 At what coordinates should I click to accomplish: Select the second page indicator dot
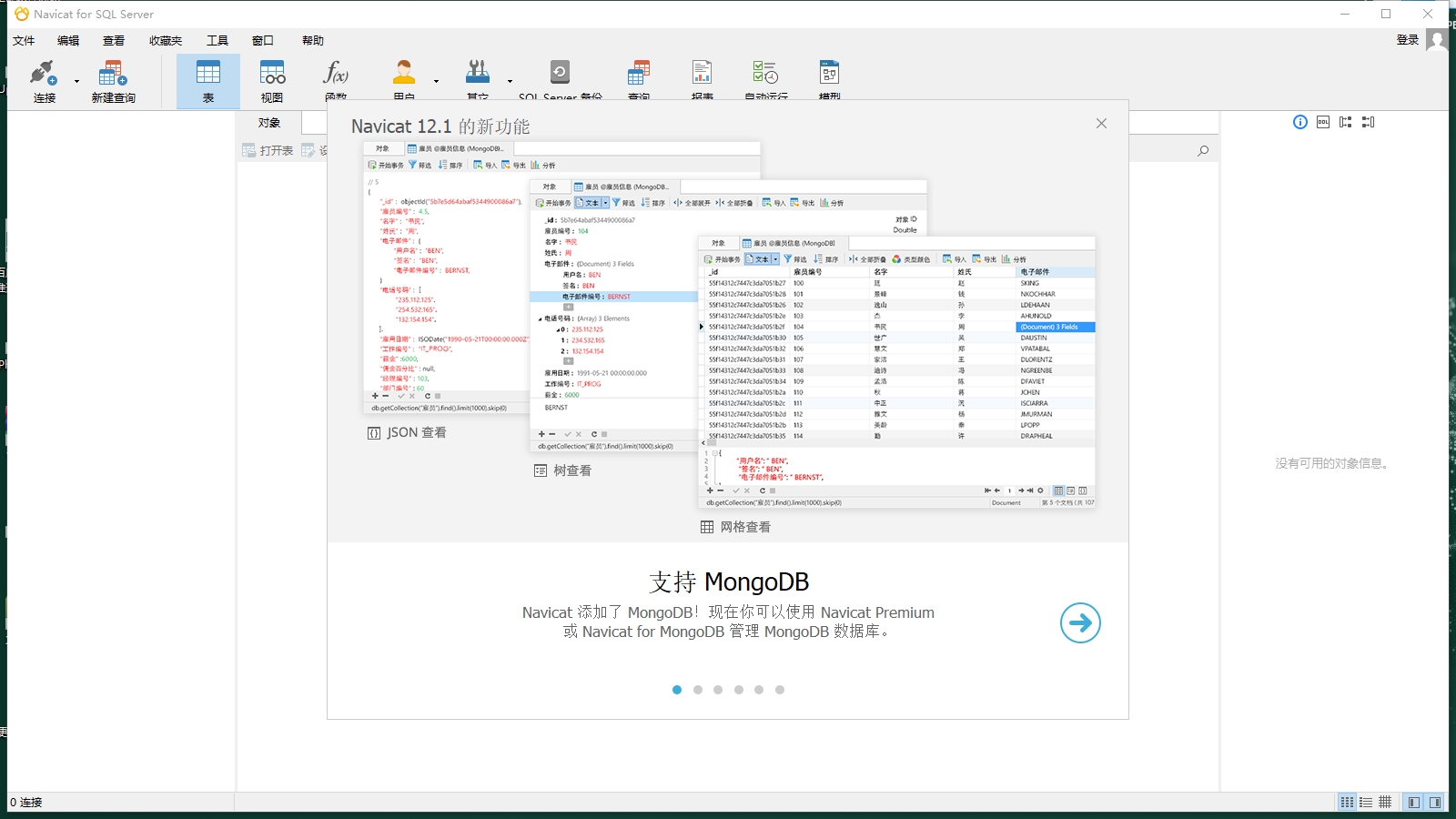[x=698, y=690]
